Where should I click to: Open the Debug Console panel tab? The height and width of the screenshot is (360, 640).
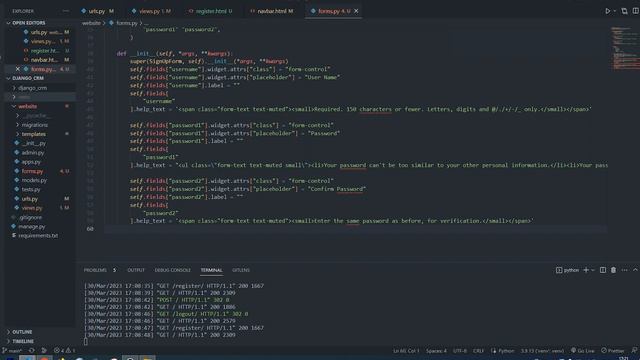click(173, 270)
